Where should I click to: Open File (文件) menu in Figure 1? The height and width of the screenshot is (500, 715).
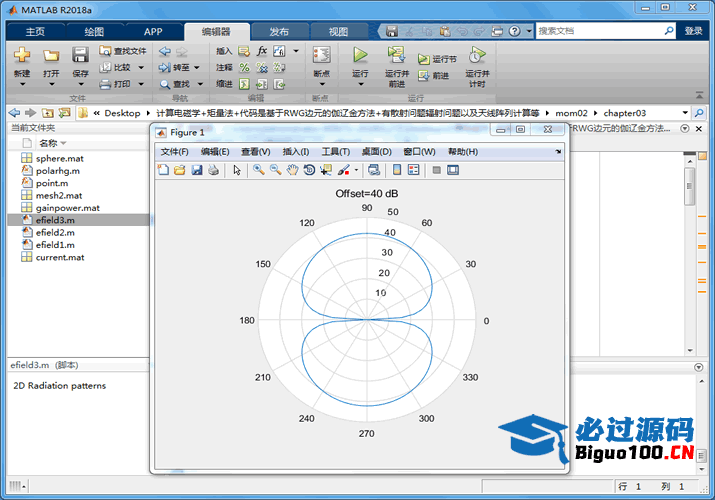(174, 152)
